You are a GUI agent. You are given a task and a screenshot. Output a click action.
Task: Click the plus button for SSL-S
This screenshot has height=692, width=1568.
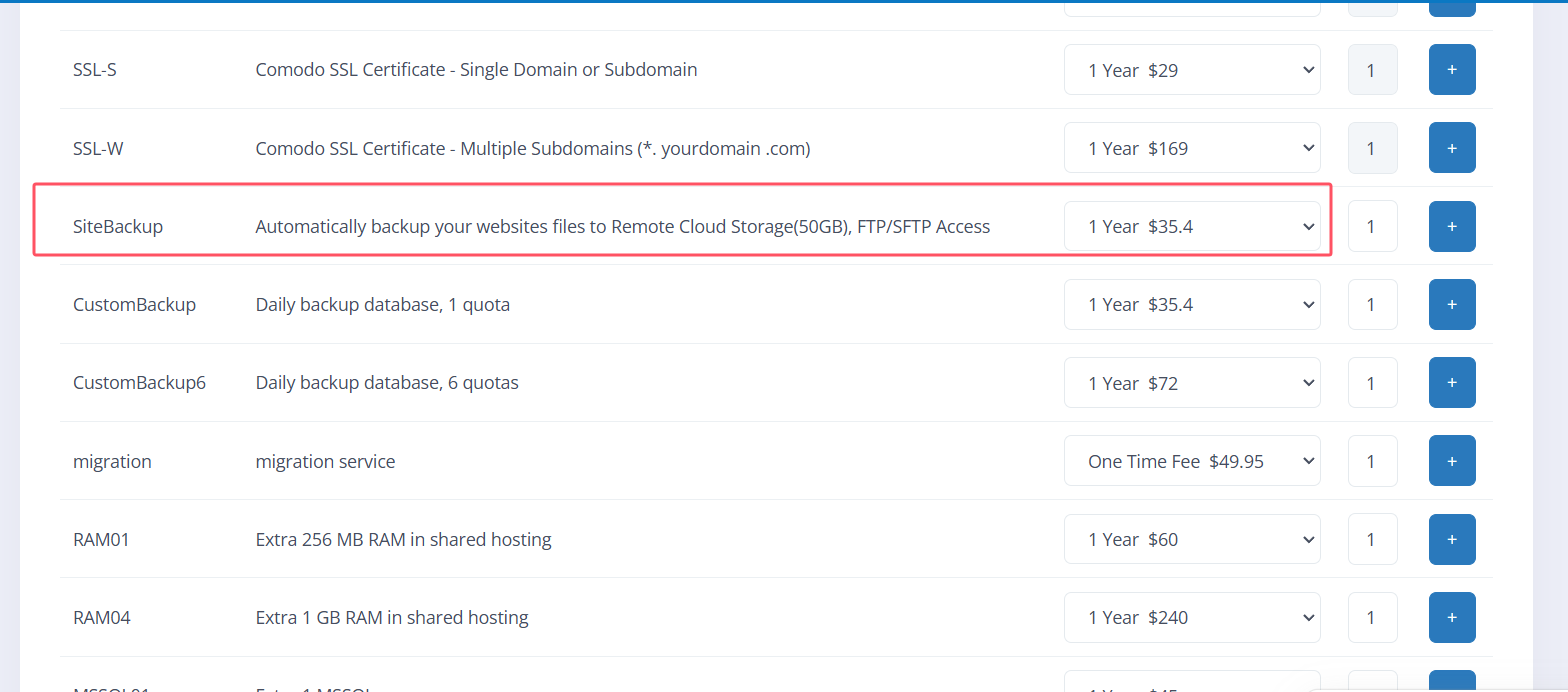tap(1451, 70)
